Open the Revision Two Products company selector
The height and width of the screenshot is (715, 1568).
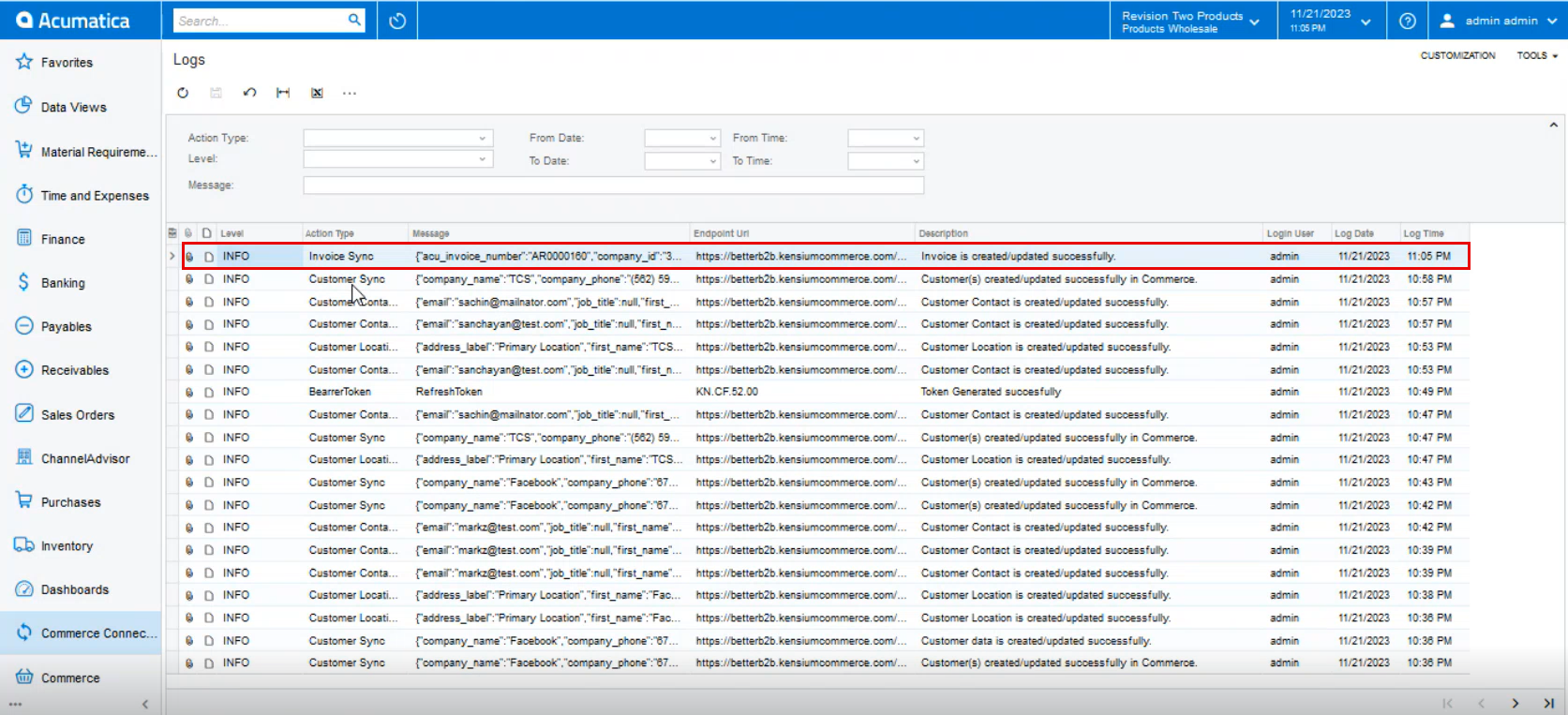coord(1190,22)
